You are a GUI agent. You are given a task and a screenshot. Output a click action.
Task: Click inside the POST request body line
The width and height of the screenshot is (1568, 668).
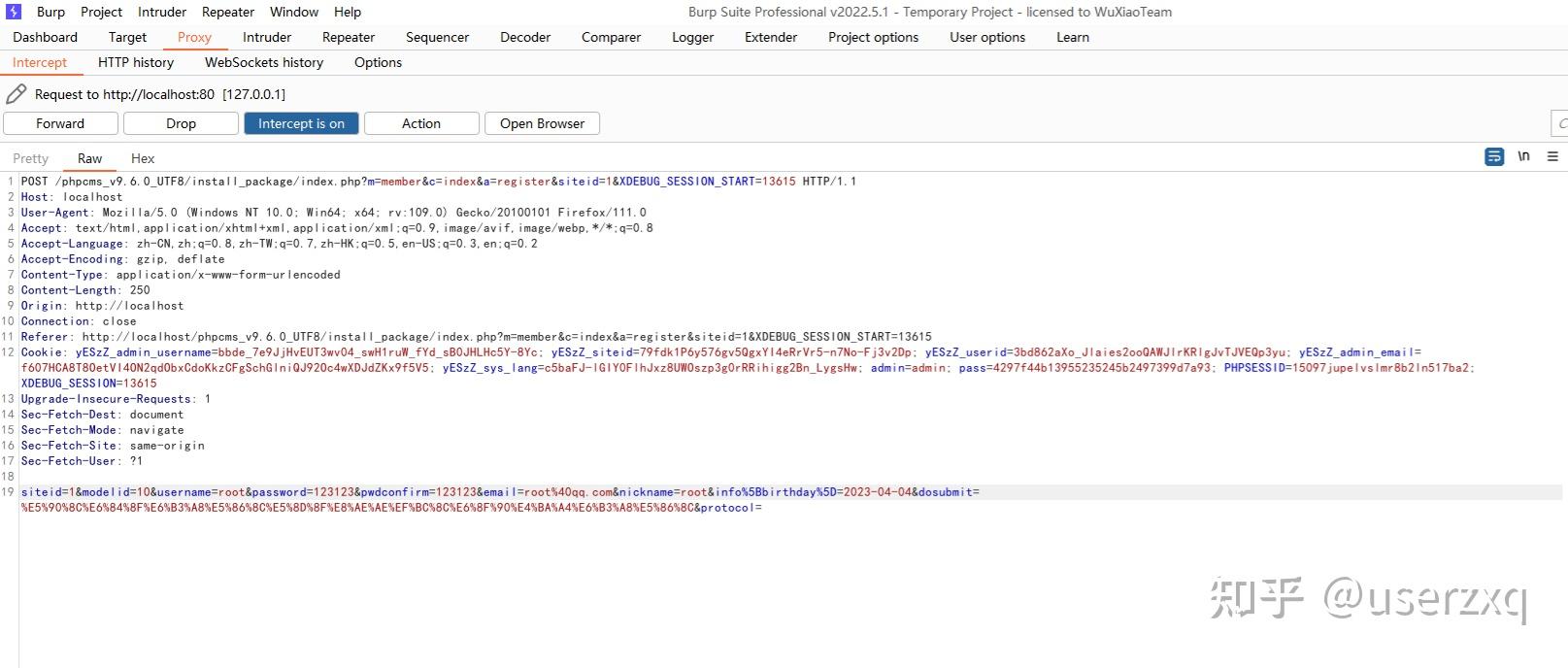[x=500, y=500]
